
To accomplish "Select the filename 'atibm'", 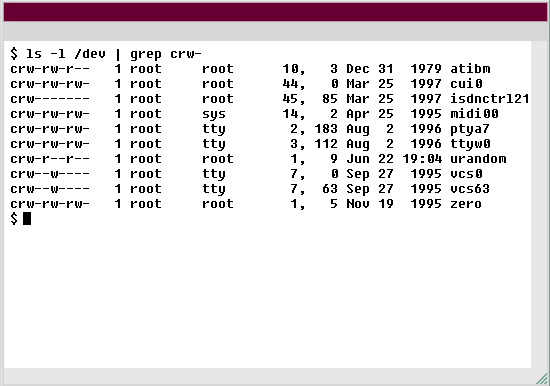I will (470, 69).
